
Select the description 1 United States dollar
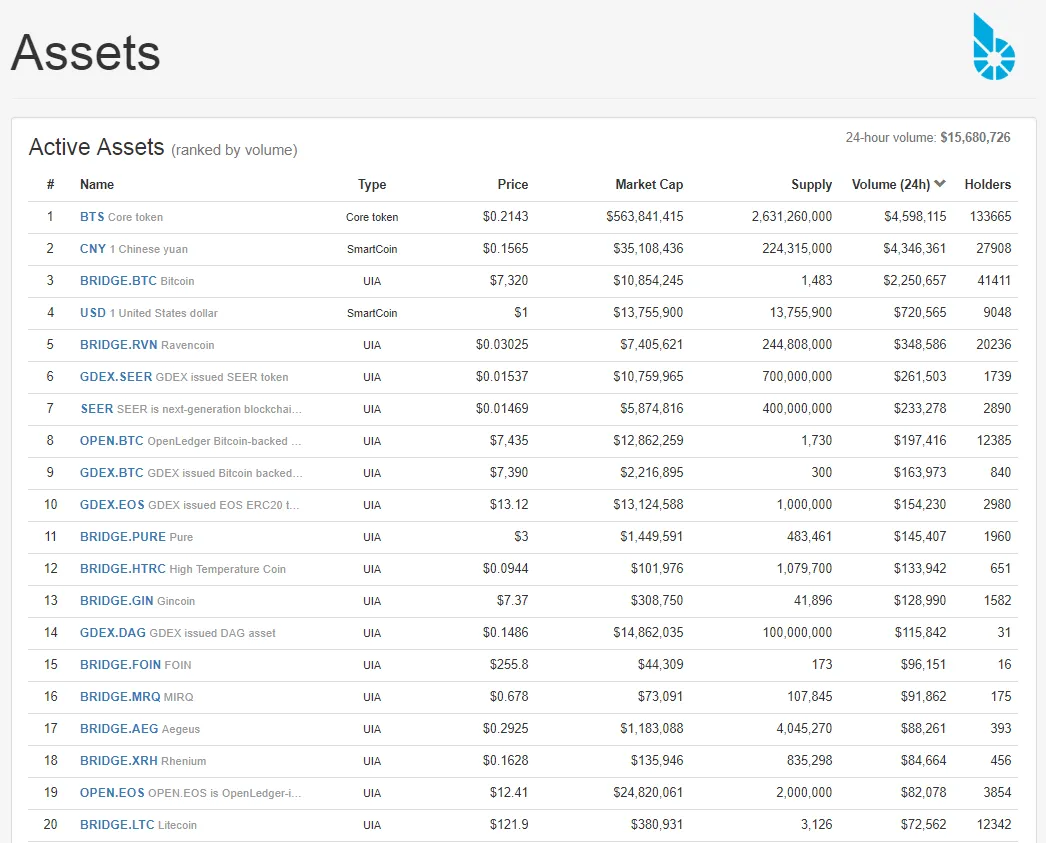[x=163, y=313]
